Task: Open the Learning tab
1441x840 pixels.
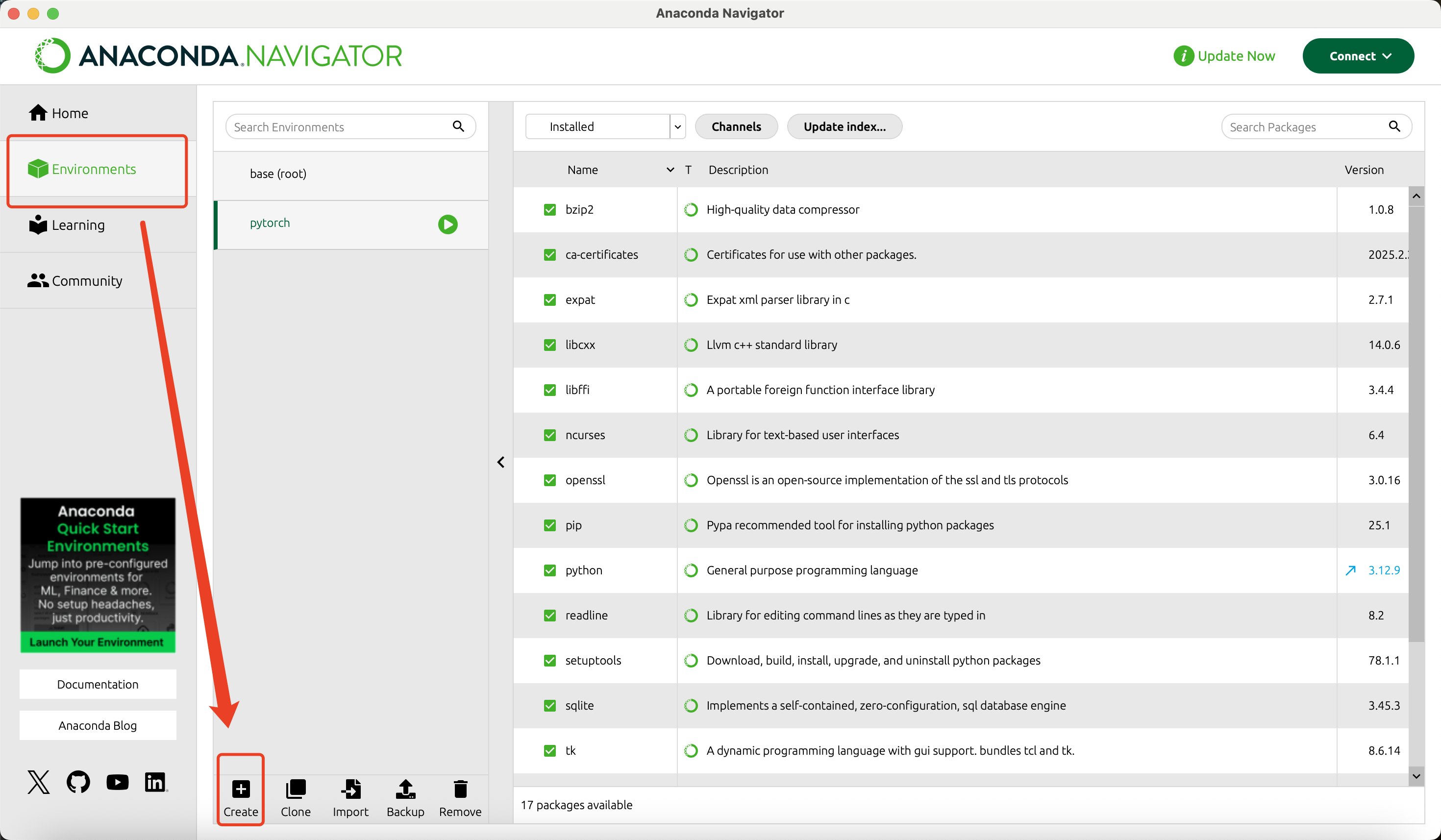Action: click(x=67, y=225)
